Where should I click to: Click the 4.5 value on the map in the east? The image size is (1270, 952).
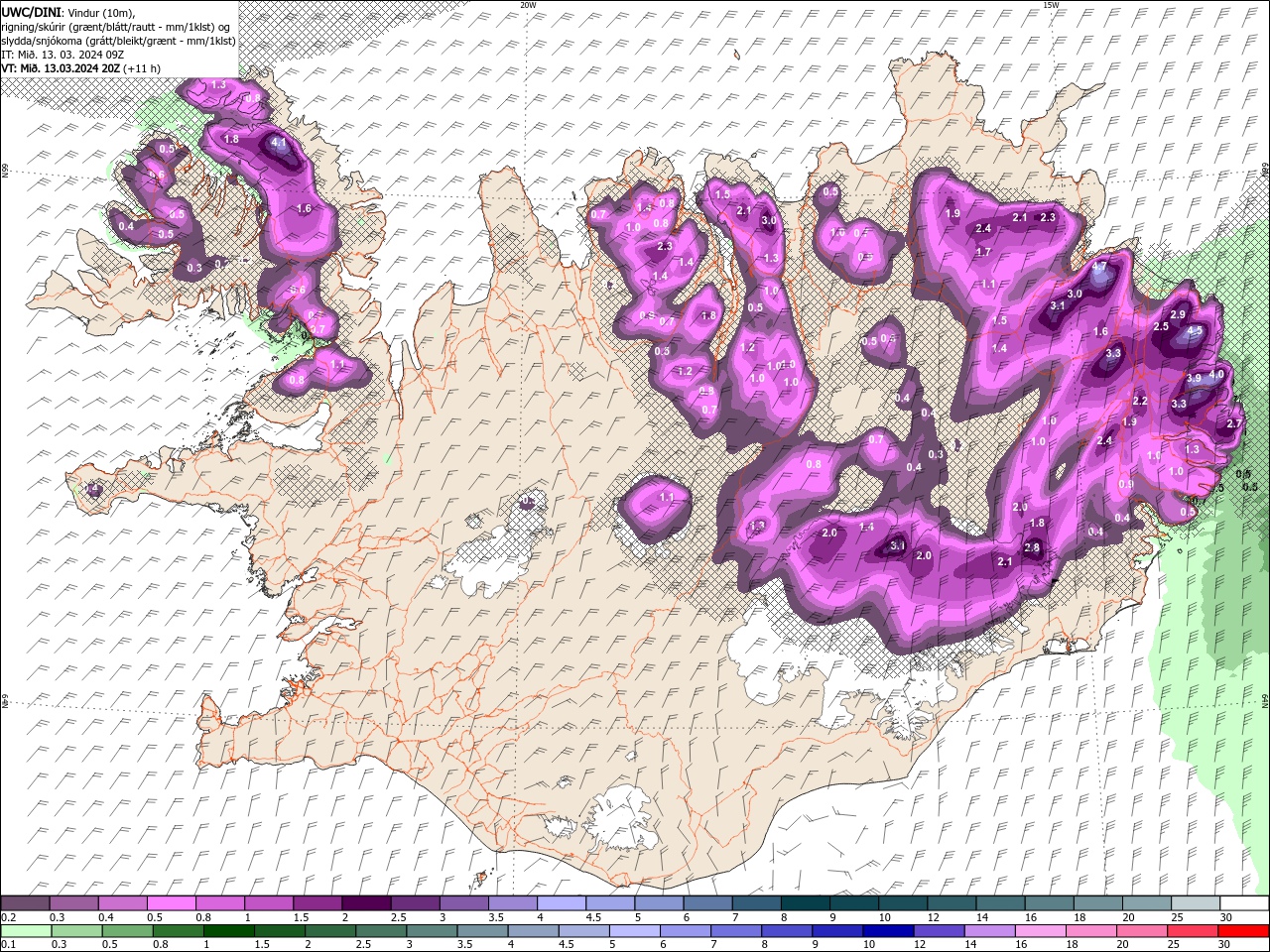(1195, 331)
